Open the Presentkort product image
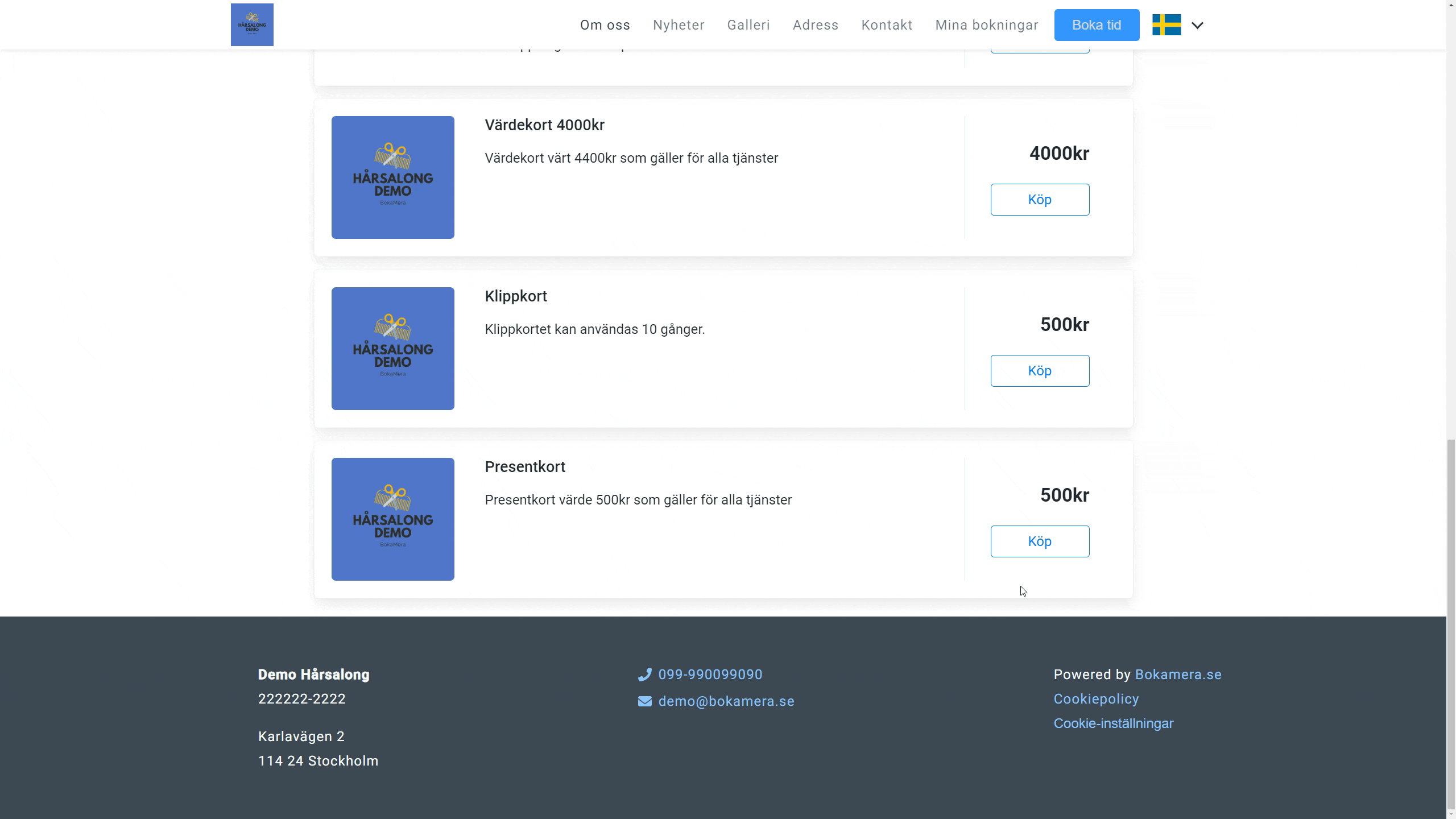The width and height of the screenshot is (1456, 819). 393,519
